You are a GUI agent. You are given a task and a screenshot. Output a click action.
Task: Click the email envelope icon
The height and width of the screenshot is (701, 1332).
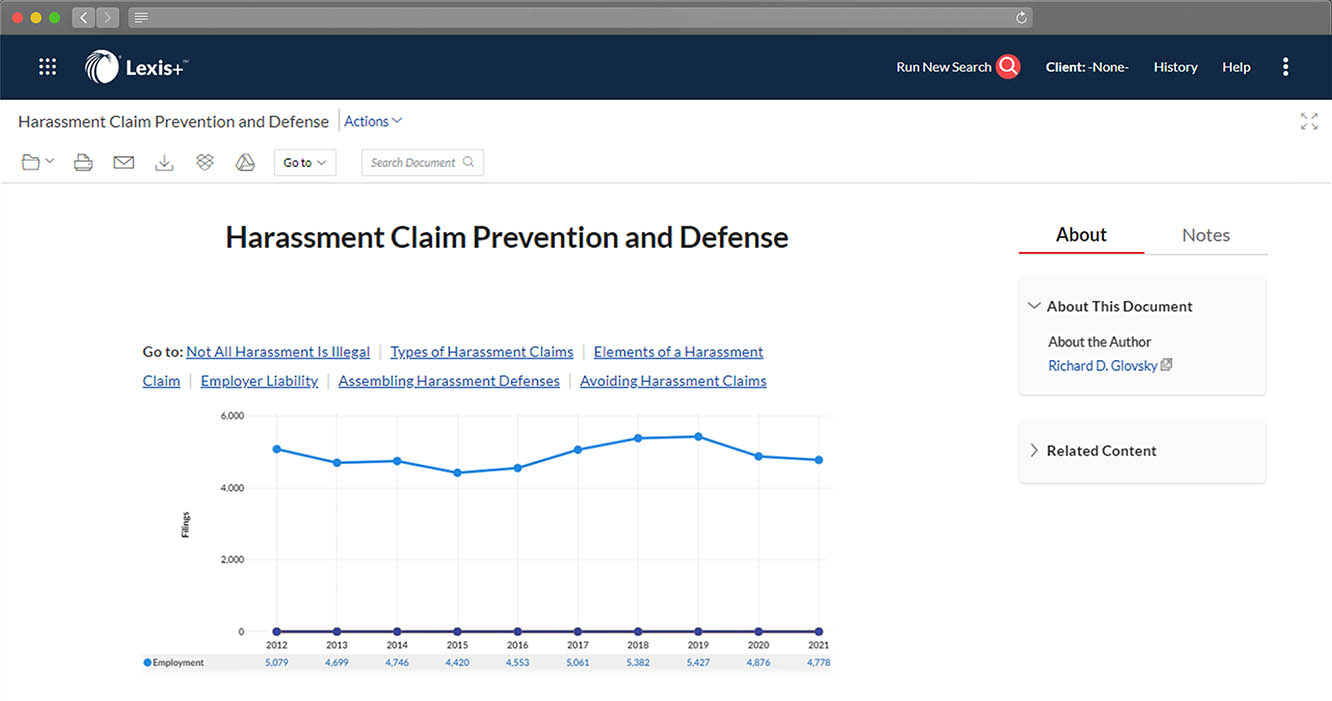point(124,162)
